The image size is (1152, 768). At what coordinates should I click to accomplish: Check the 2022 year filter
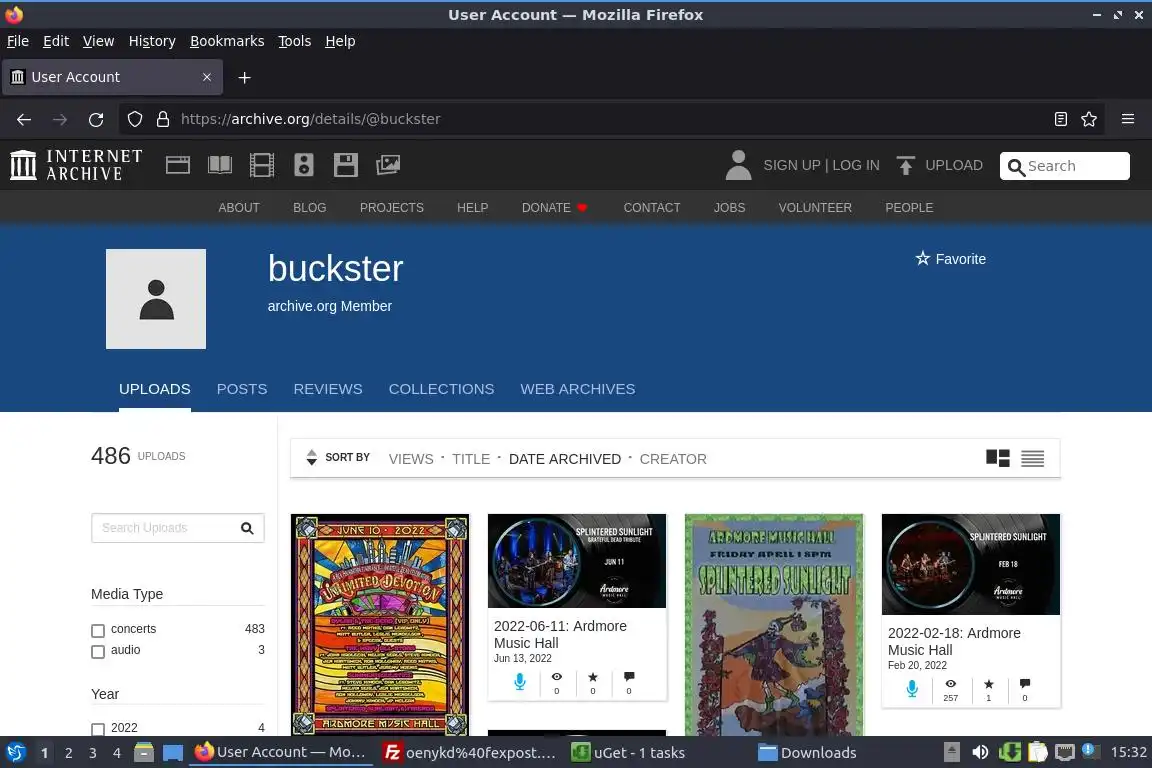point(98,729)
